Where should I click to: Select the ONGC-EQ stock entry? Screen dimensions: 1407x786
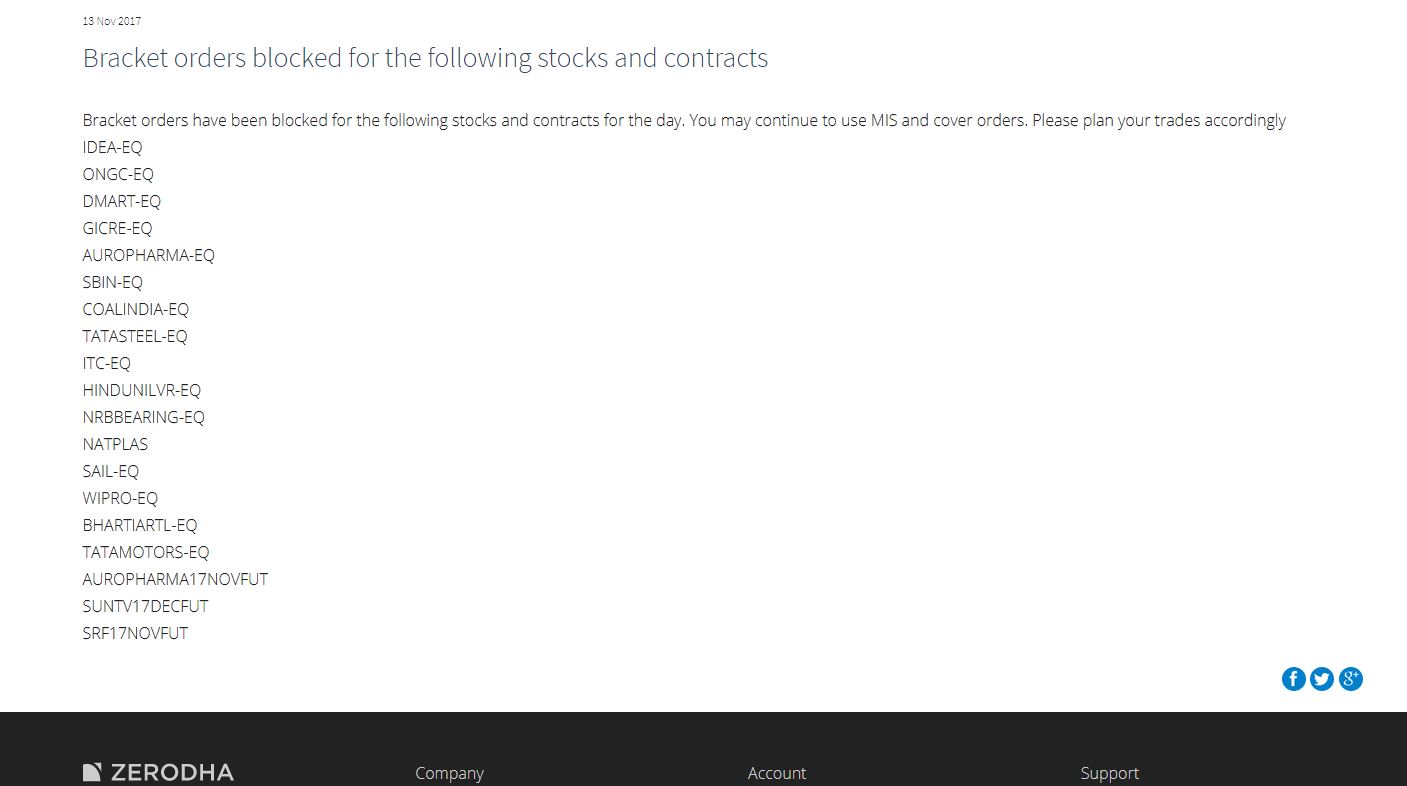click(x=118, y=174)
